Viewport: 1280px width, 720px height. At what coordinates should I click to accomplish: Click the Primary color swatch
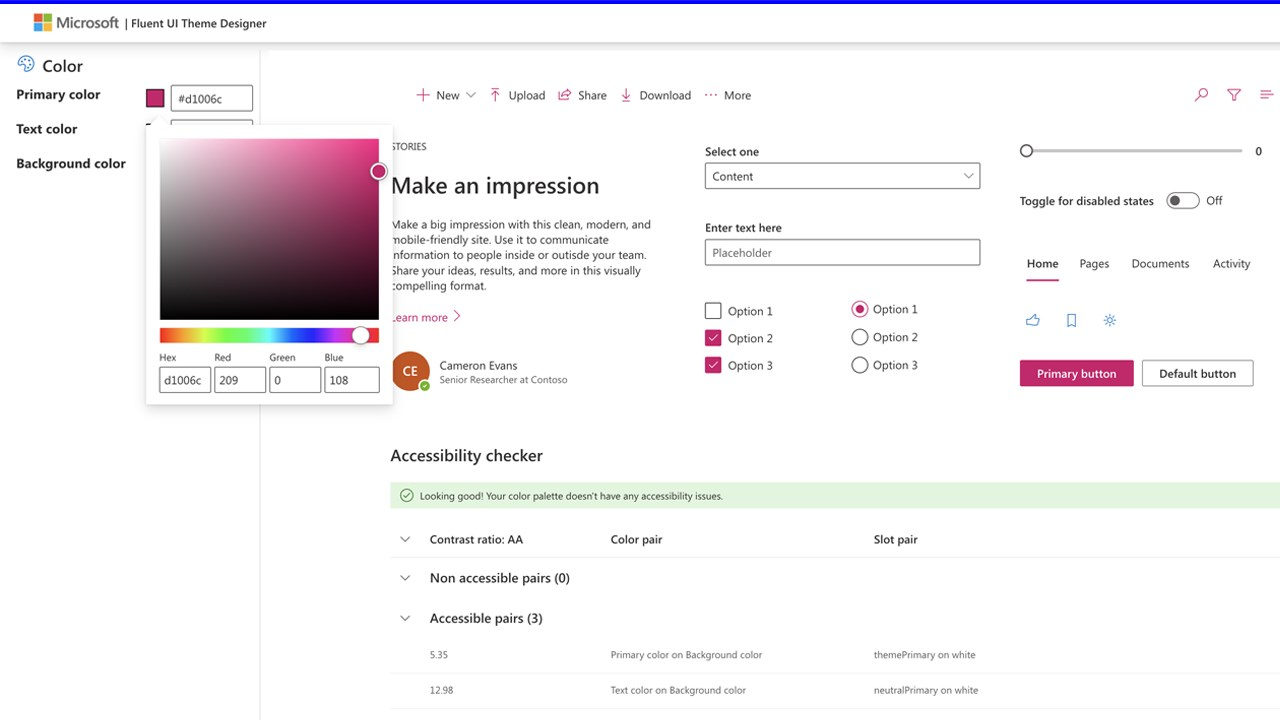pyautogui.click(x=155, y=98)
